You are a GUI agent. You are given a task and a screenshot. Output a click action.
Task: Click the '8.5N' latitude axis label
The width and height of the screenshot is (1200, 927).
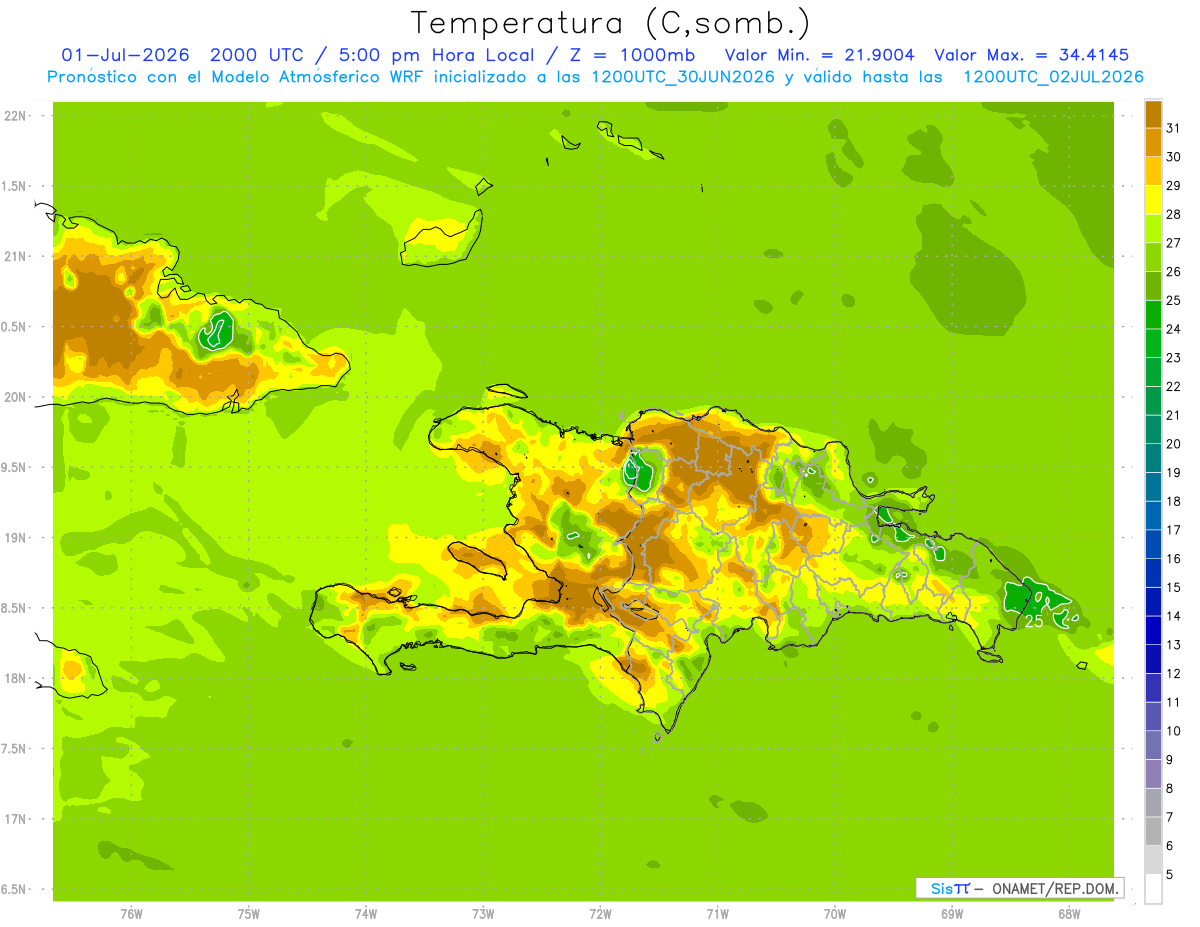16,608
